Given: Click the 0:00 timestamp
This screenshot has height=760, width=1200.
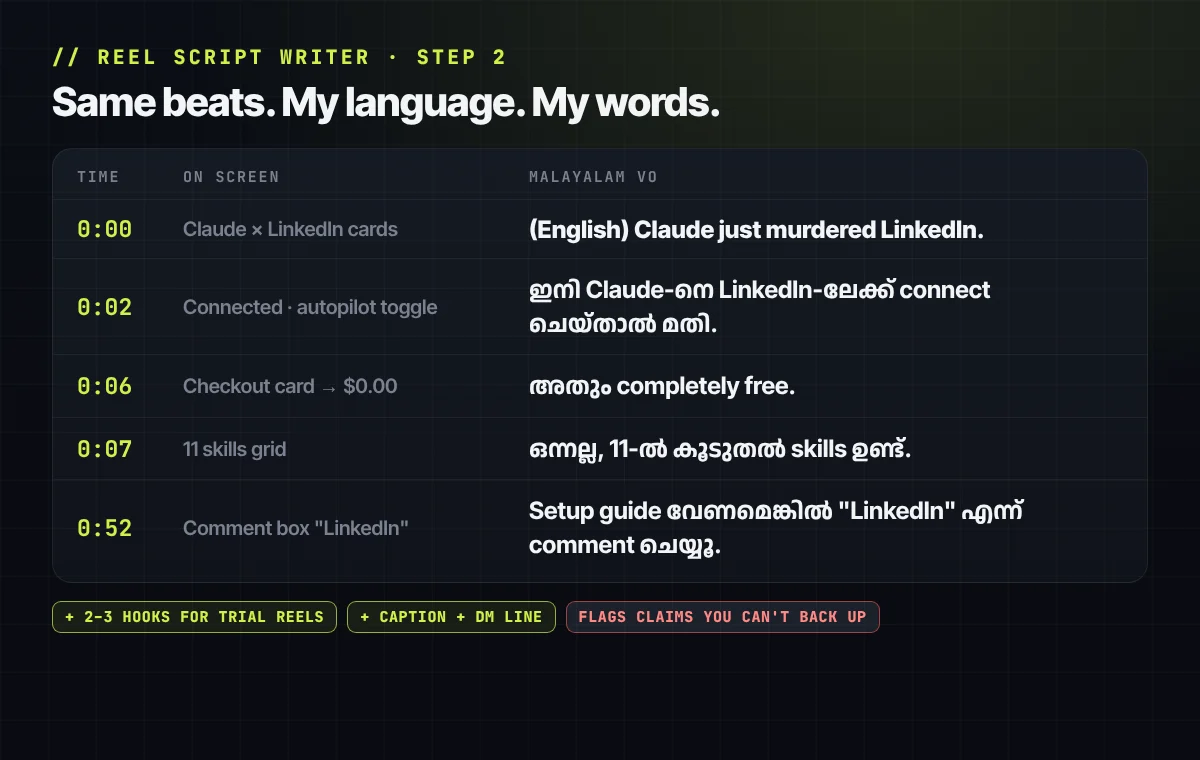Looking at the screenshot, I should pyautogui.click(x=104, y=229).
